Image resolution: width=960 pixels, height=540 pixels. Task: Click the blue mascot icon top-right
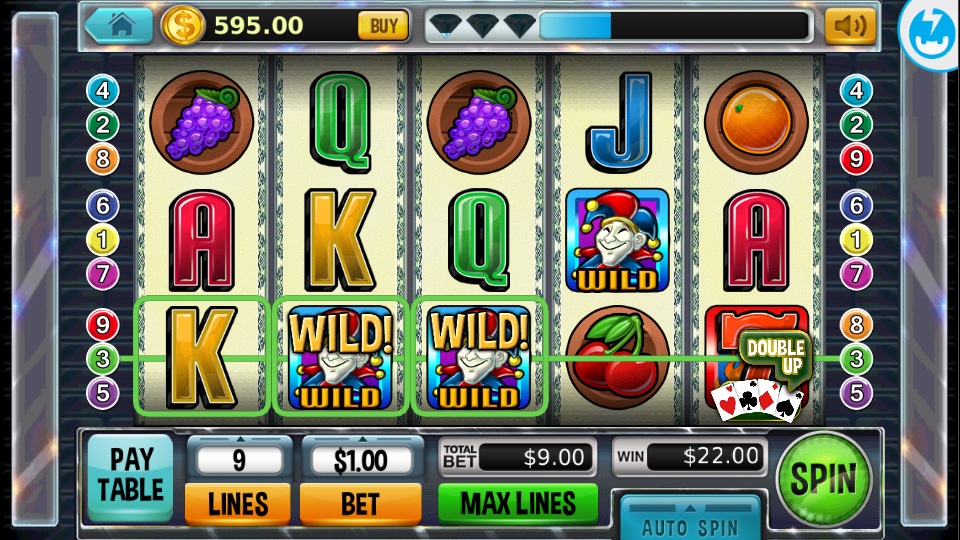[929, 33]
